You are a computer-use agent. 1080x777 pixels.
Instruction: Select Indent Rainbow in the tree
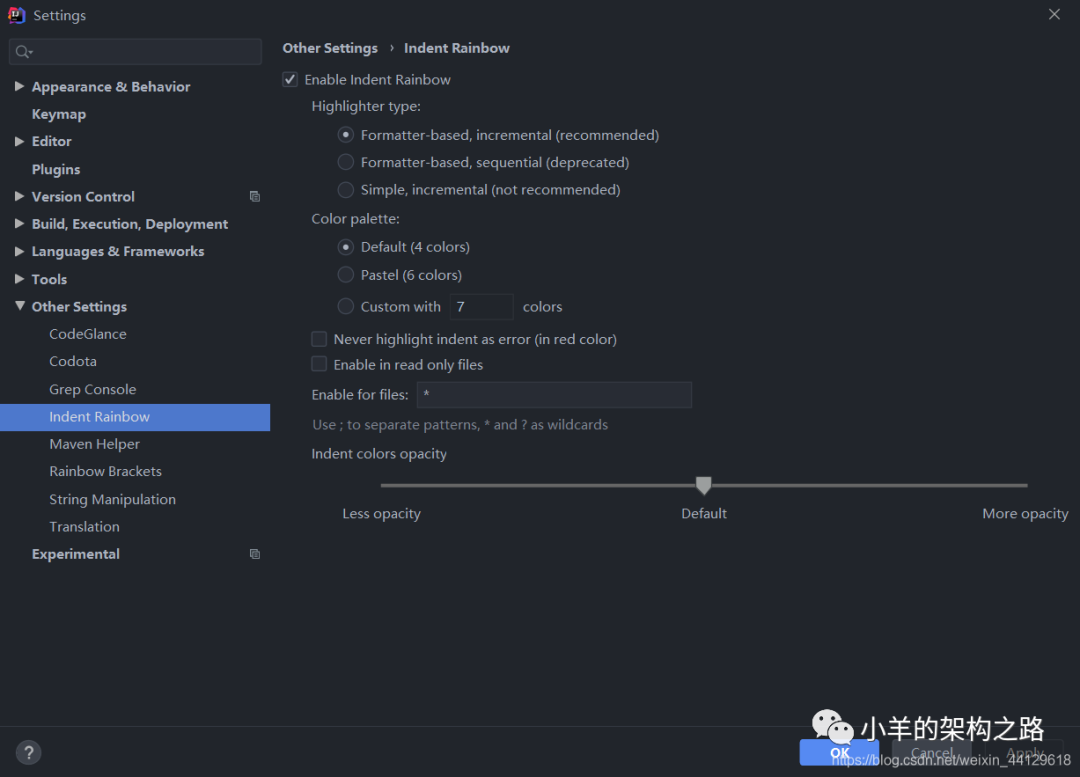[135, 417]
